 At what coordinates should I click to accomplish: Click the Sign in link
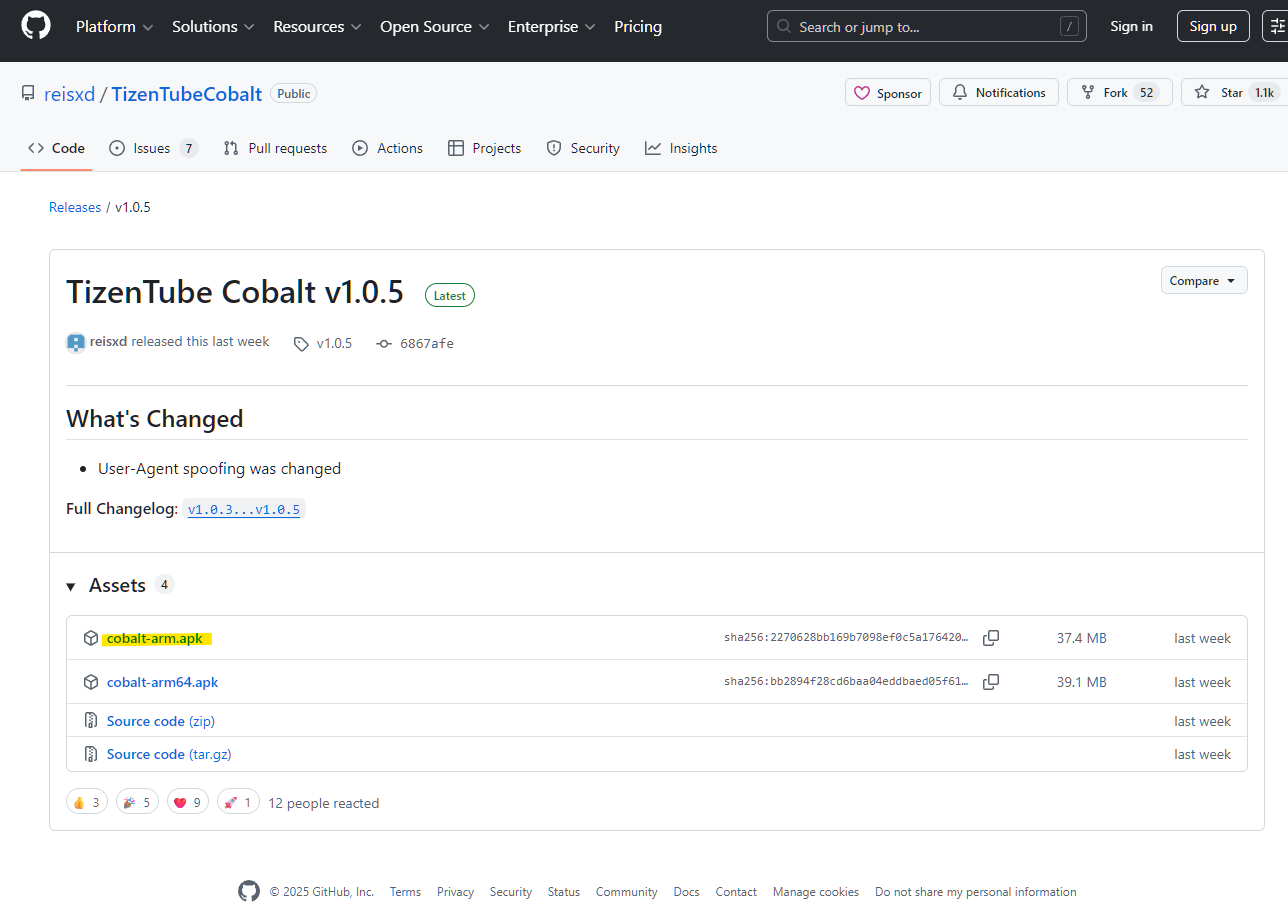tap(1131, 27)
